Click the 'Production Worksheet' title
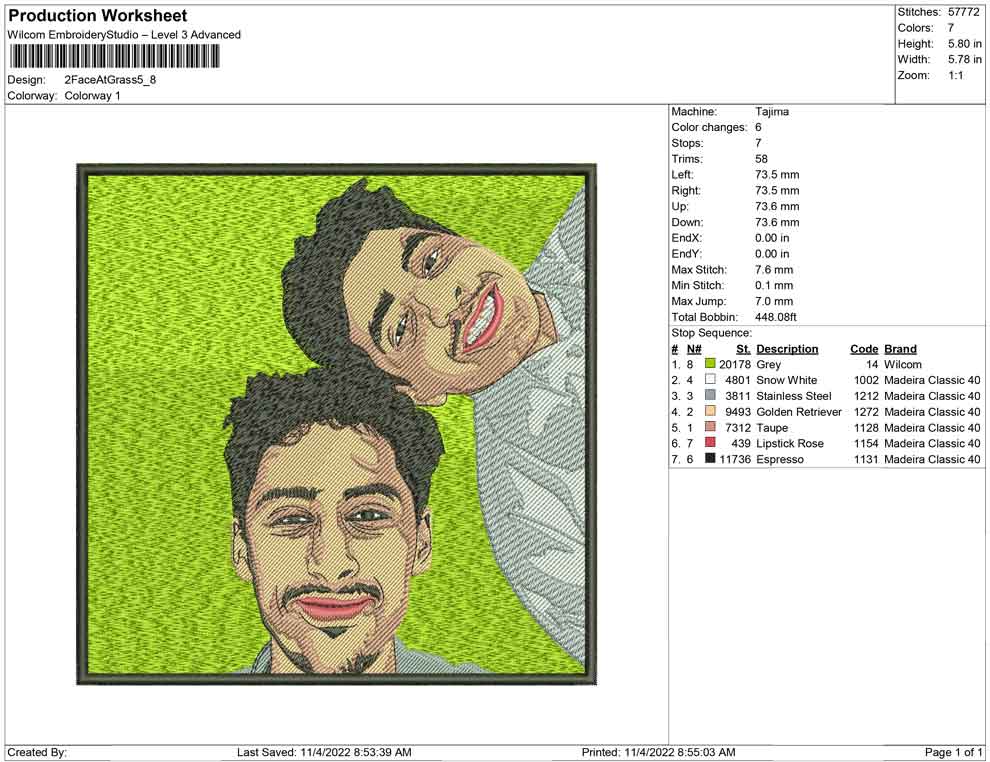 tap(98, 16)
